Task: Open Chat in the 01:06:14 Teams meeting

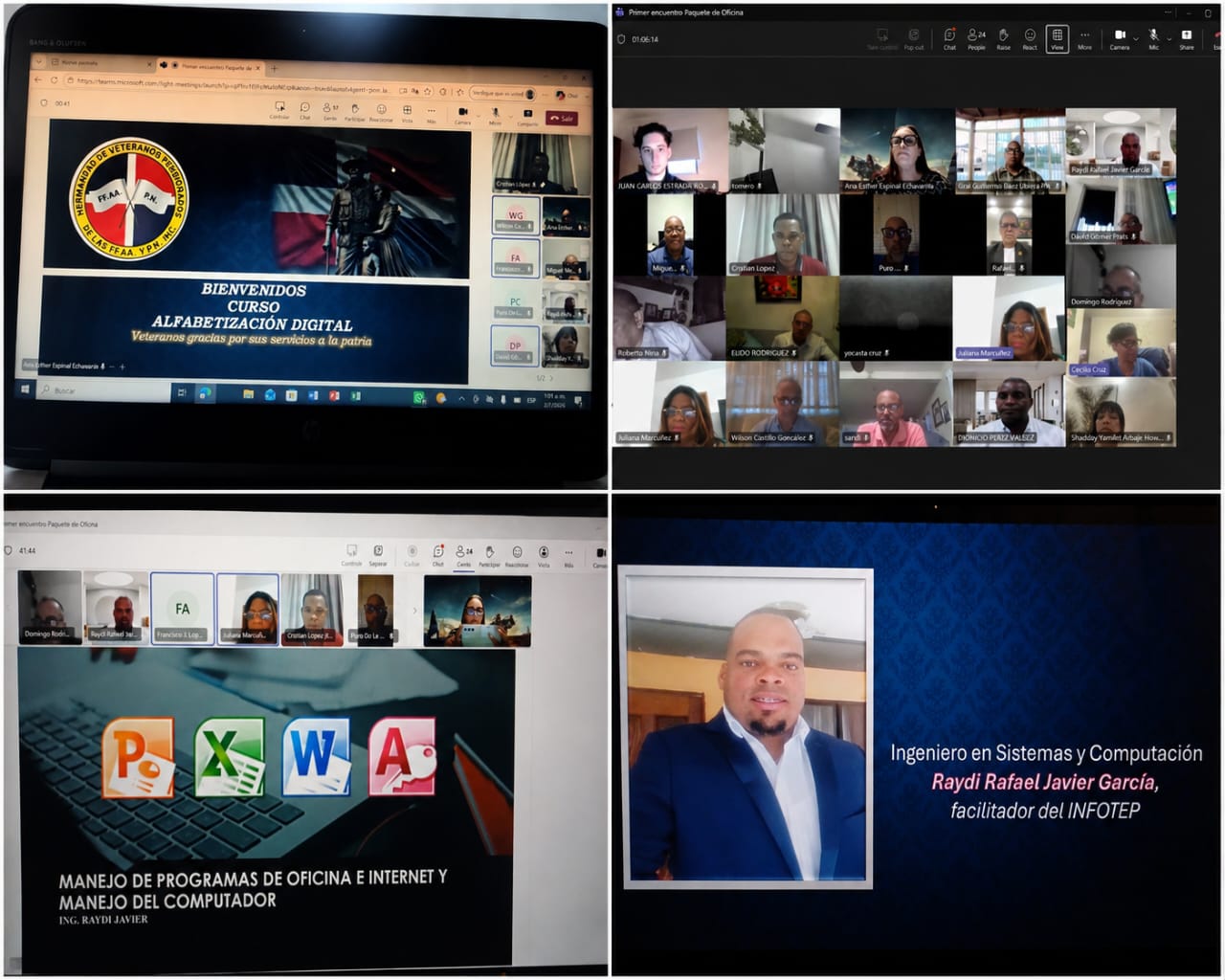Action: tap(949, 39)
